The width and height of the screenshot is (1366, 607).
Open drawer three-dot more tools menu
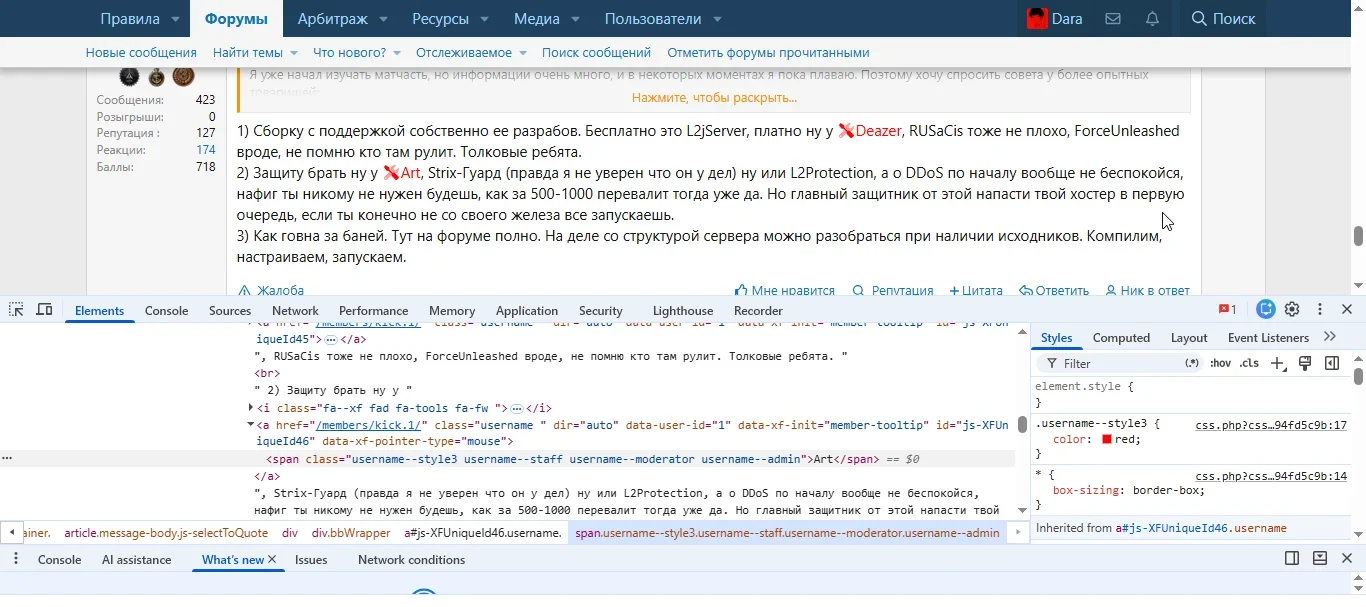(16, 559)
